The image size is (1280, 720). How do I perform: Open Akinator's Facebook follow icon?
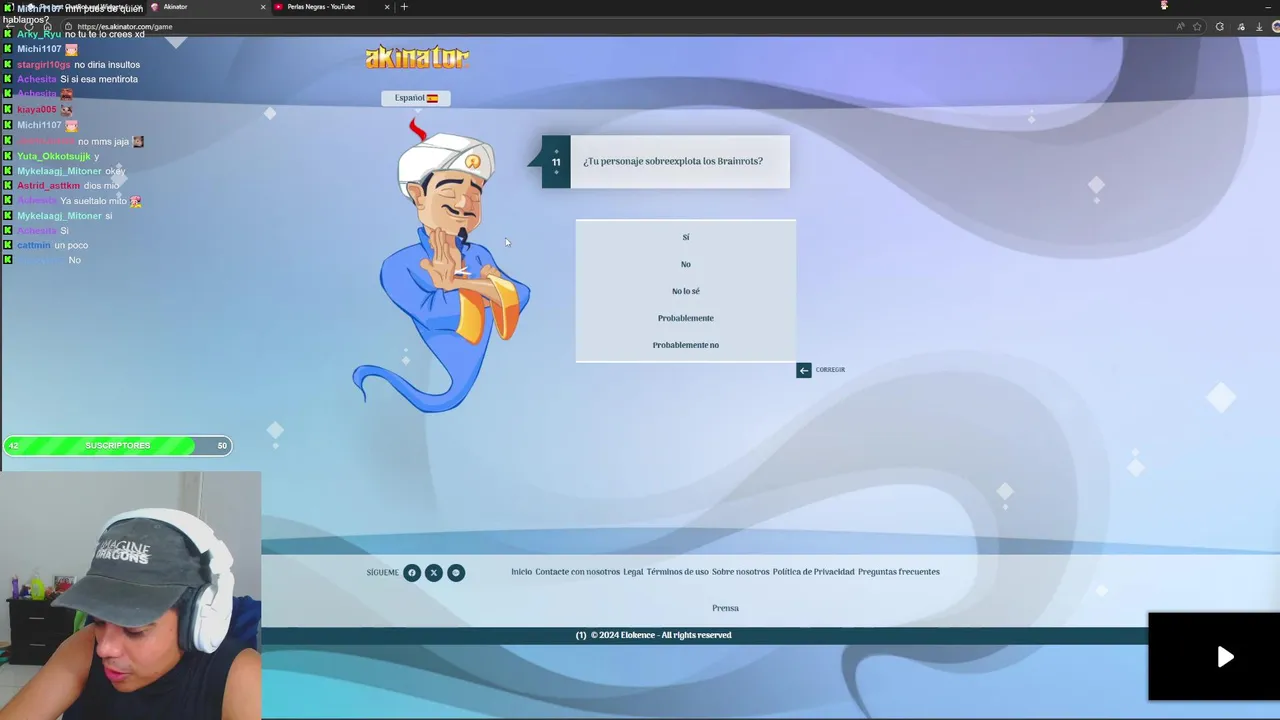[x=412, y=573]
